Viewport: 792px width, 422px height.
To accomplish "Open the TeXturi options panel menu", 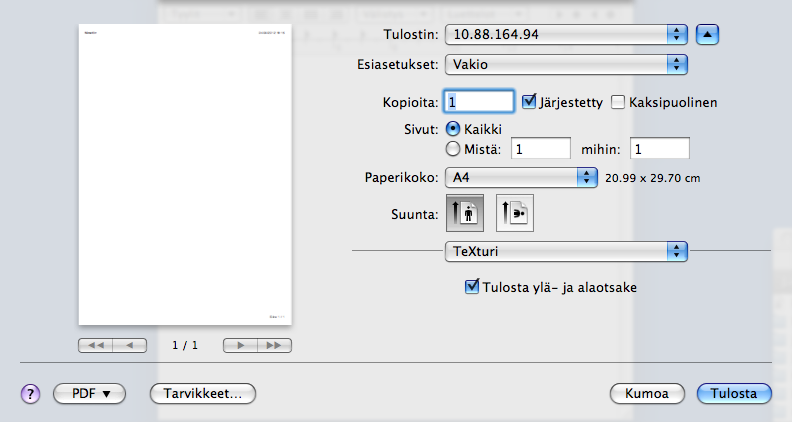I will (566, 251).
